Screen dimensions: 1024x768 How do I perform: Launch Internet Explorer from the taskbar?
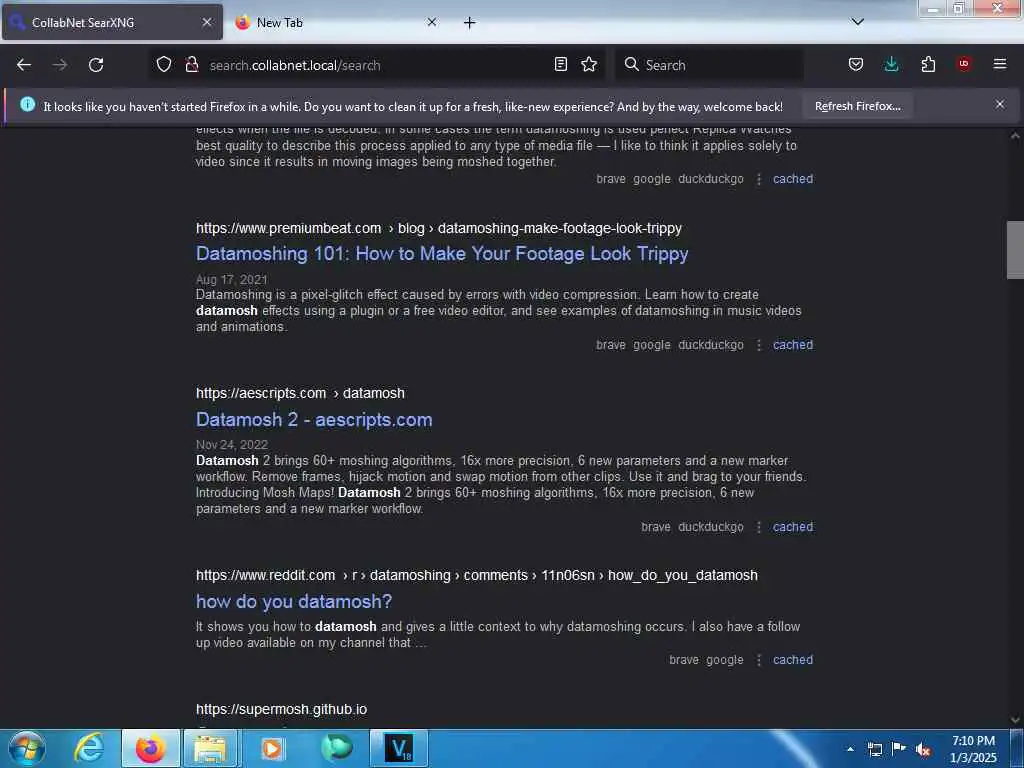coord(89,748)
